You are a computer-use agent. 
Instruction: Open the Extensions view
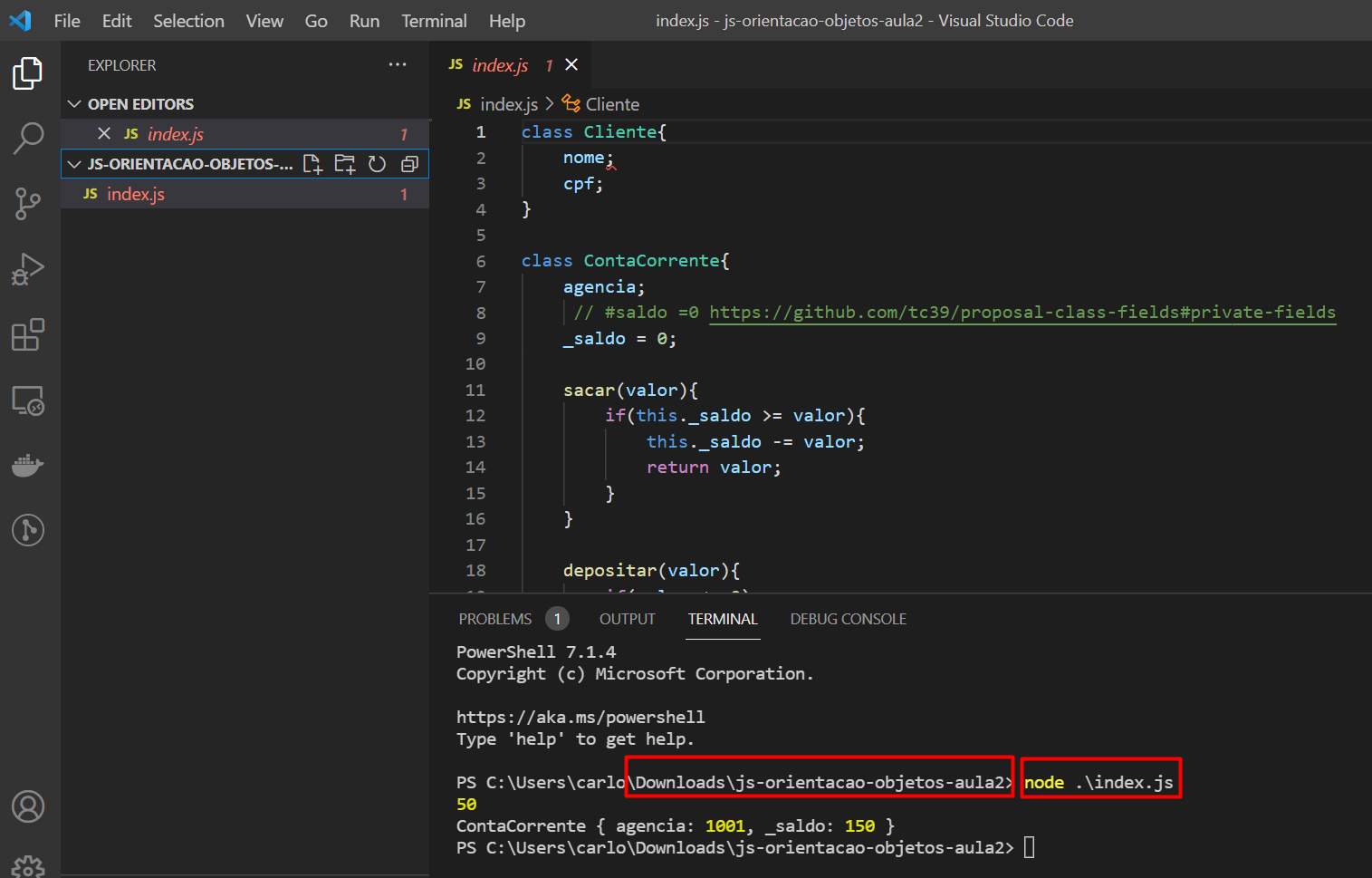coord(28,334)
